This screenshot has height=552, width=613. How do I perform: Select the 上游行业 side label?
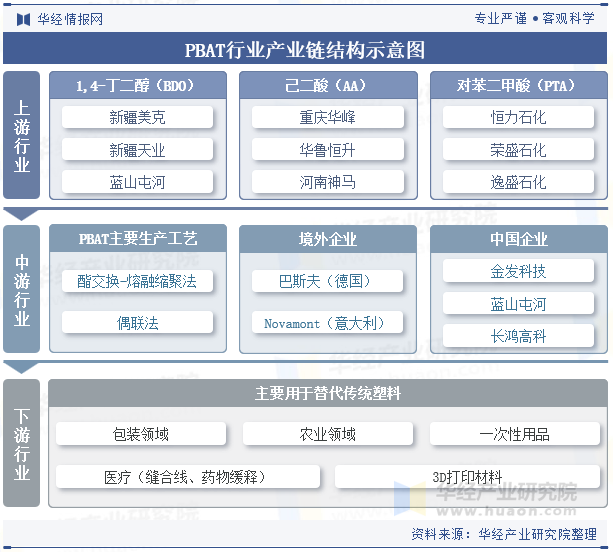click(x=22, y=135)
